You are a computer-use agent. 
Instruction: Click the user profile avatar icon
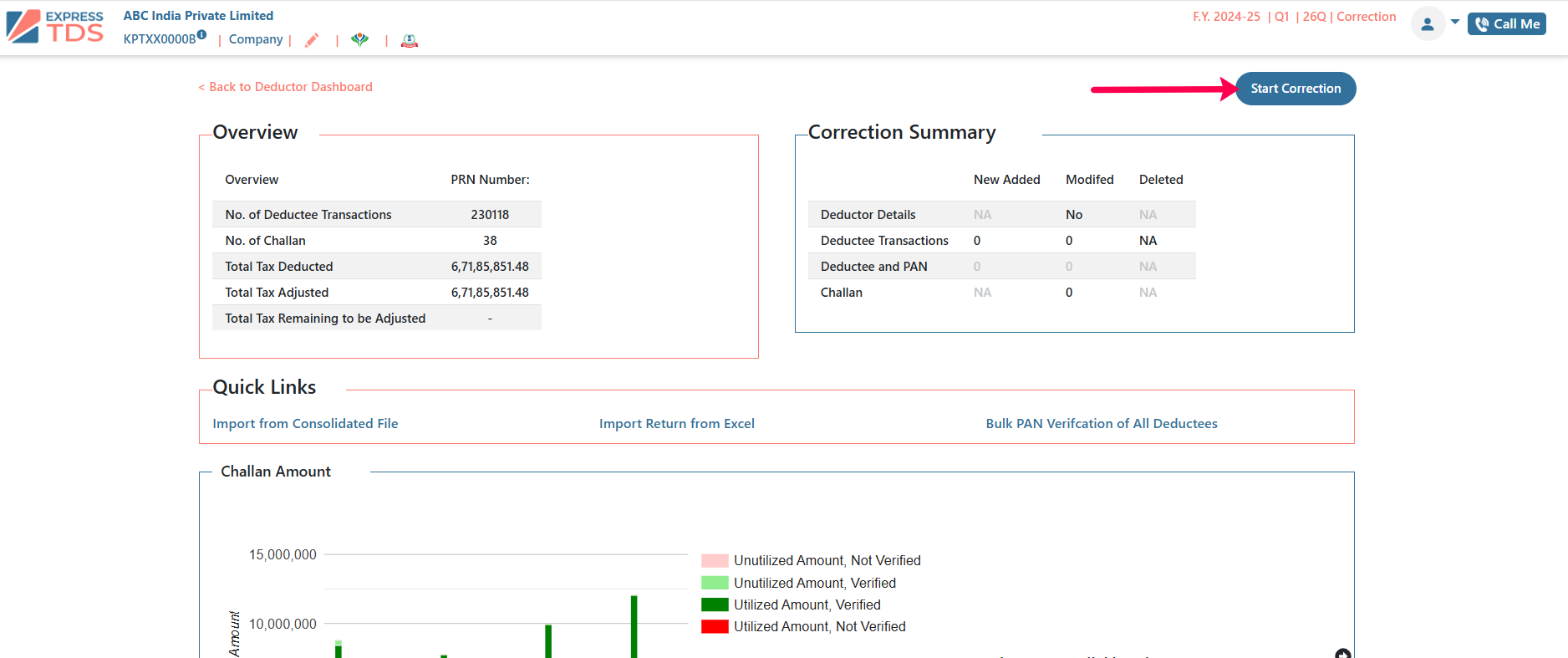pos(1428,23)
